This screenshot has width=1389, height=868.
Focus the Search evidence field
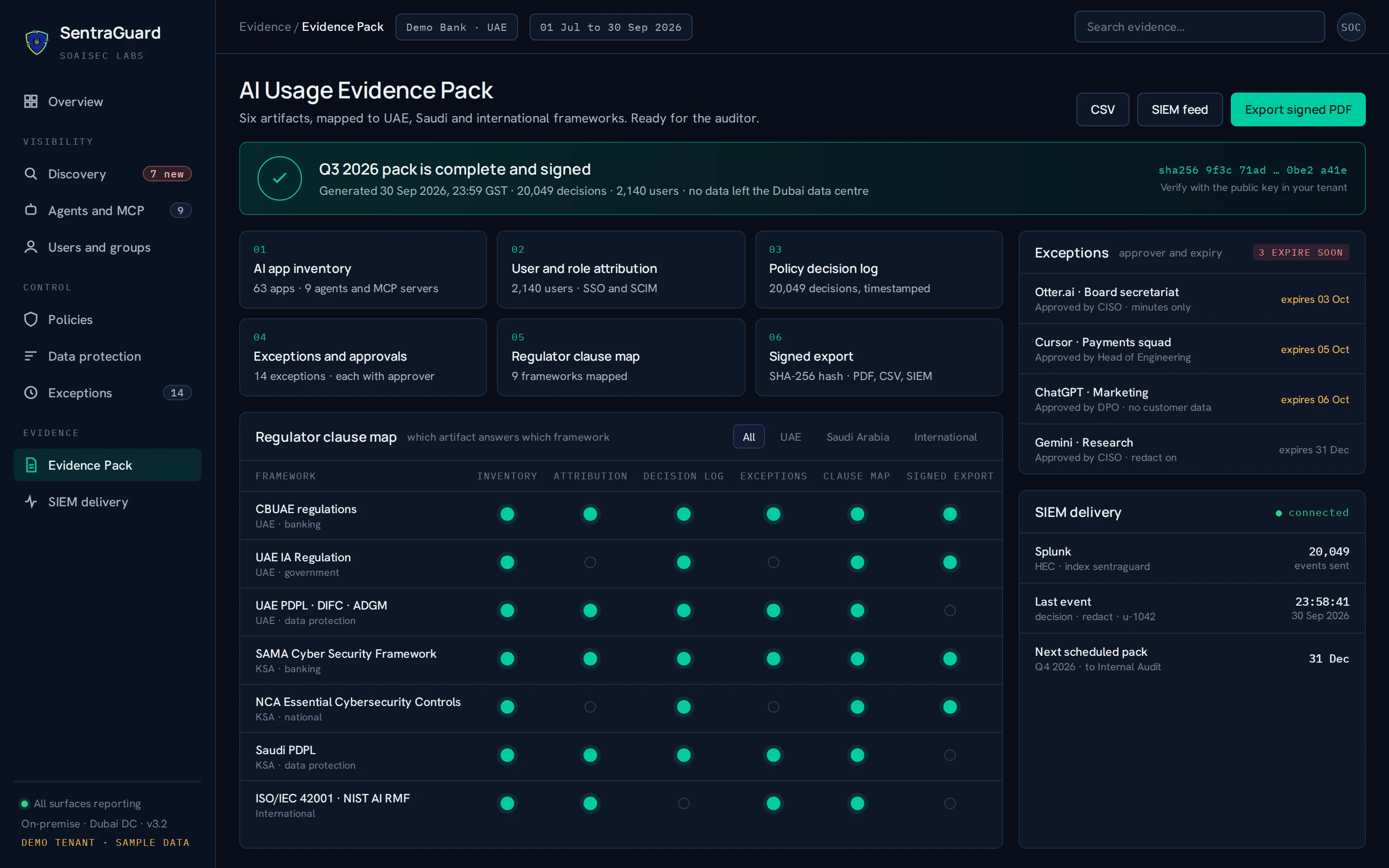tap(1199, 27)
